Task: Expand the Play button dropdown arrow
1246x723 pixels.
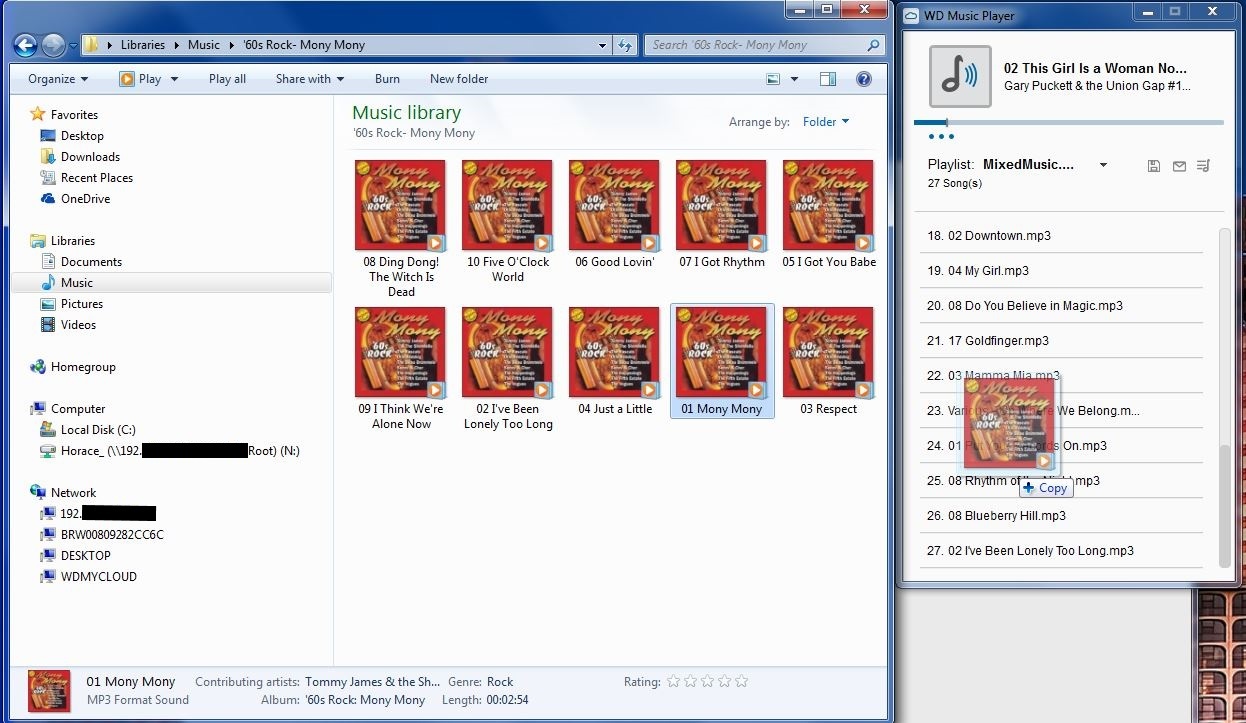Action: (x=174, y=79)
